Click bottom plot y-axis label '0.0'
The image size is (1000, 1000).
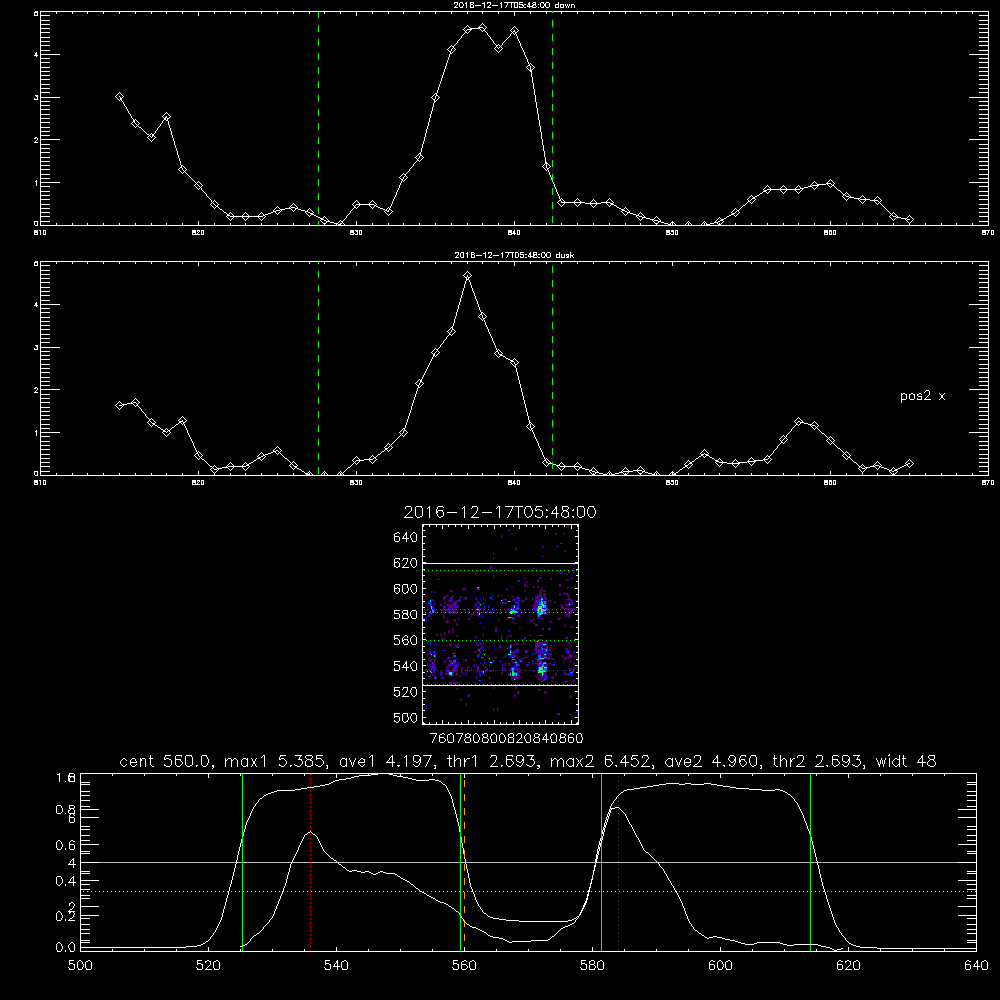(x=66, y=947)
